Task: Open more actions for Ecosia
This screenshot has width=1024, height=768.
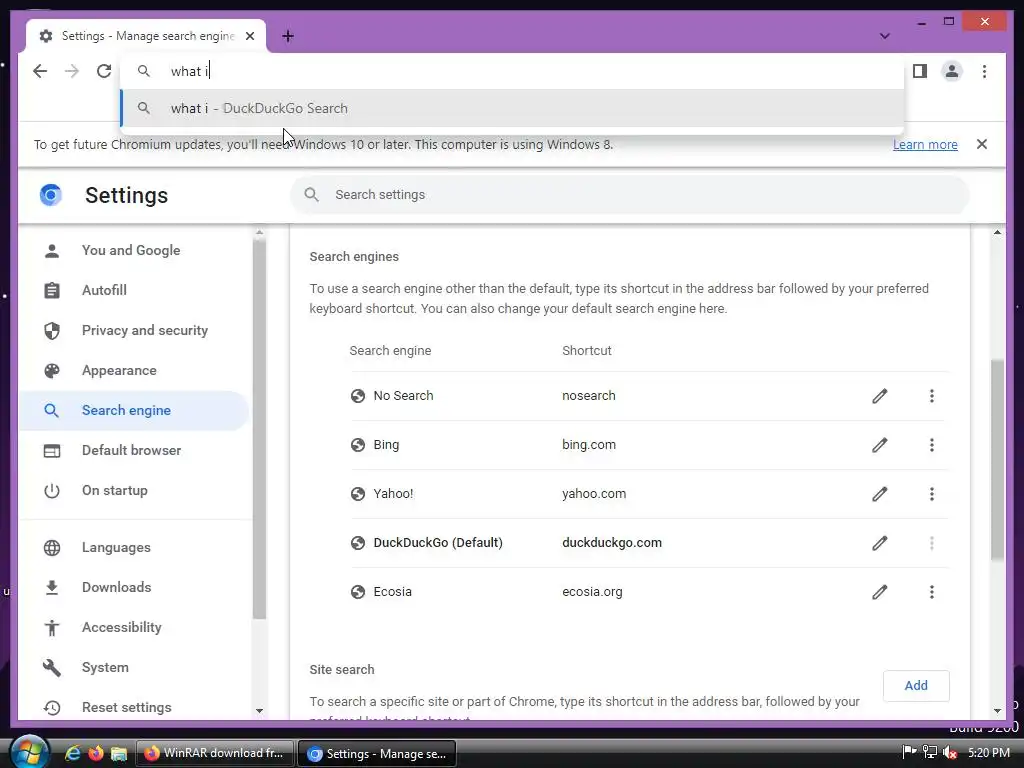Action: (x=931, y=592)
